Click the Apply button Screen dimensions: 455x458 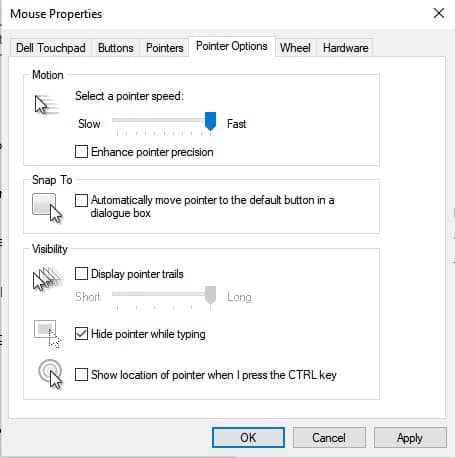[x=410, y=438]
